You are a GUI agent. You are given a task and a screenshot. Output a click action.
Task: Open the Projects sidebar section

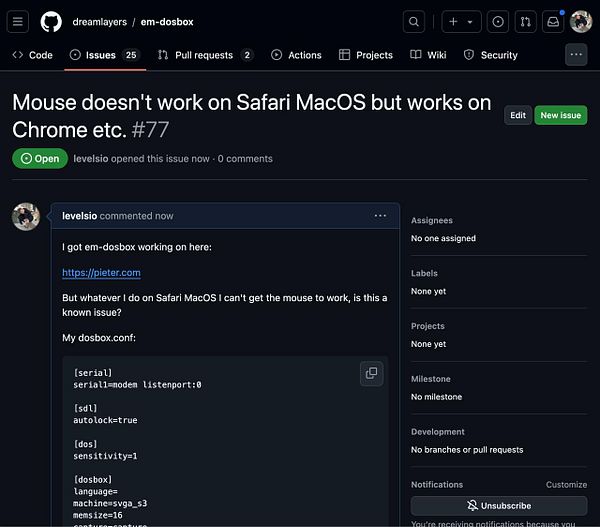pyautogui.click(x=428, y=326)
